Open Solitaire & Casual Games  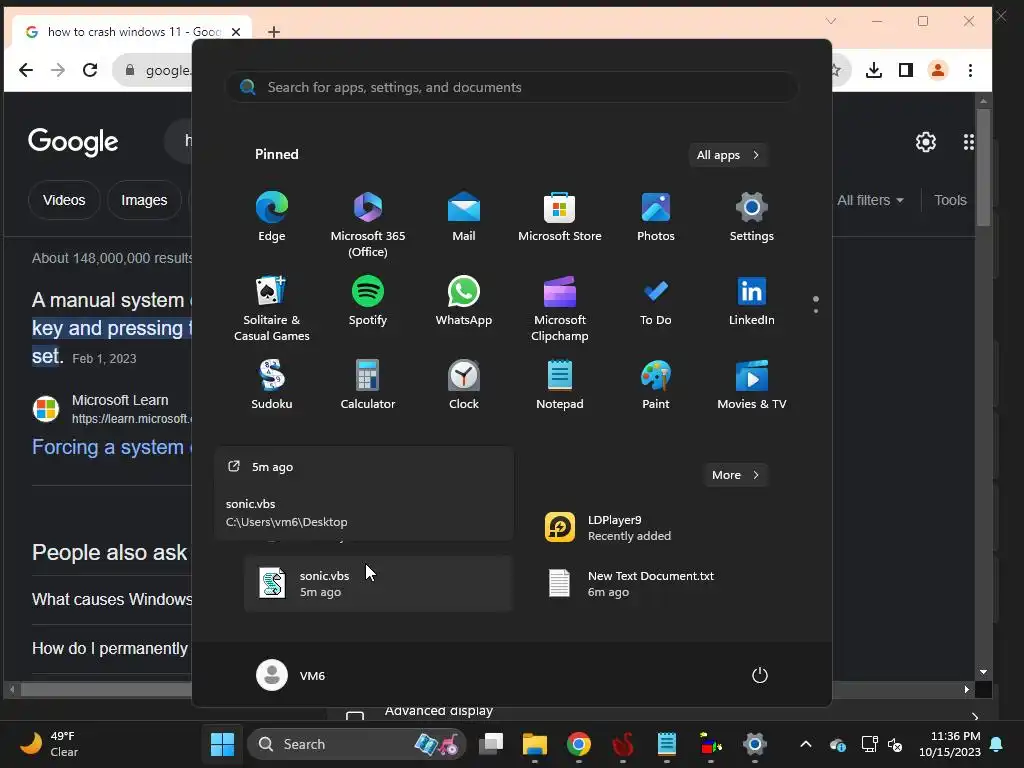point(272,309)
